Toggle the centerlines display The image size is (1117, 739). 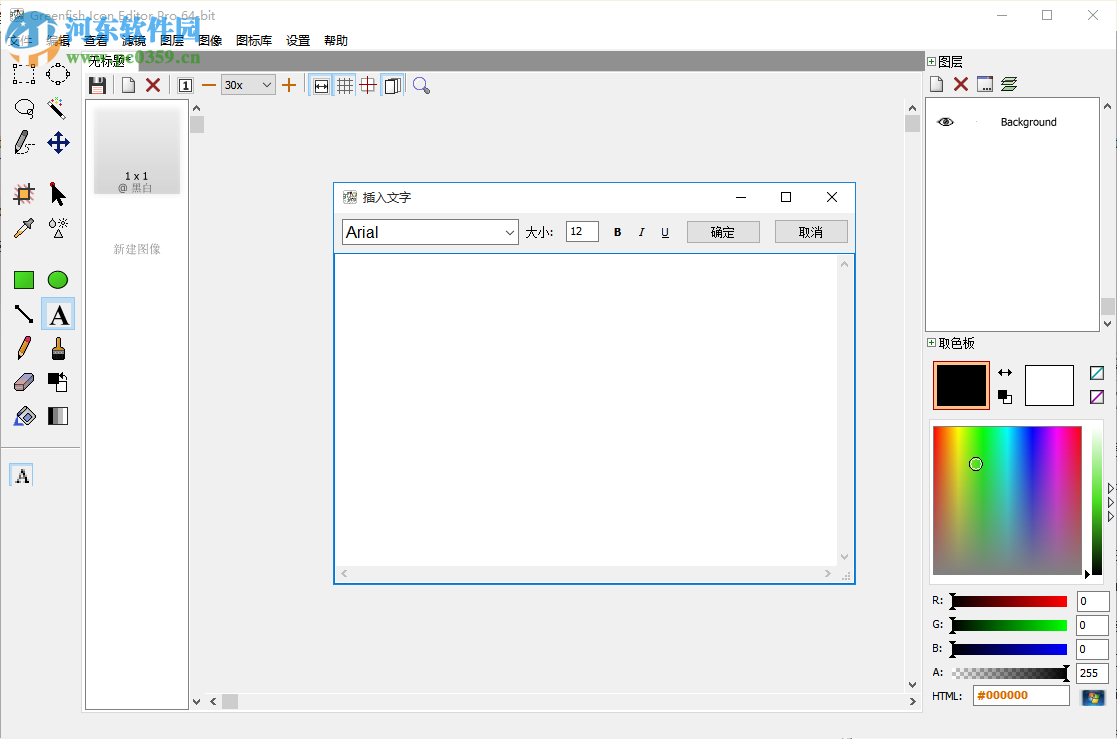pos(368,85)
